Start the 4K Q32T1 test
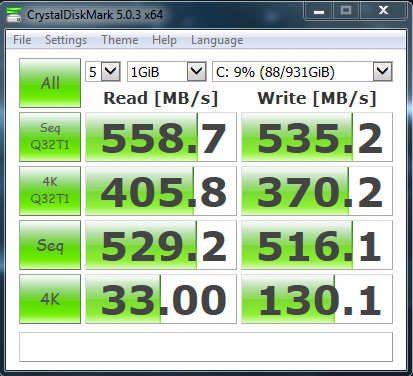Viewport: 413px width, 376px height. [50, 191]
